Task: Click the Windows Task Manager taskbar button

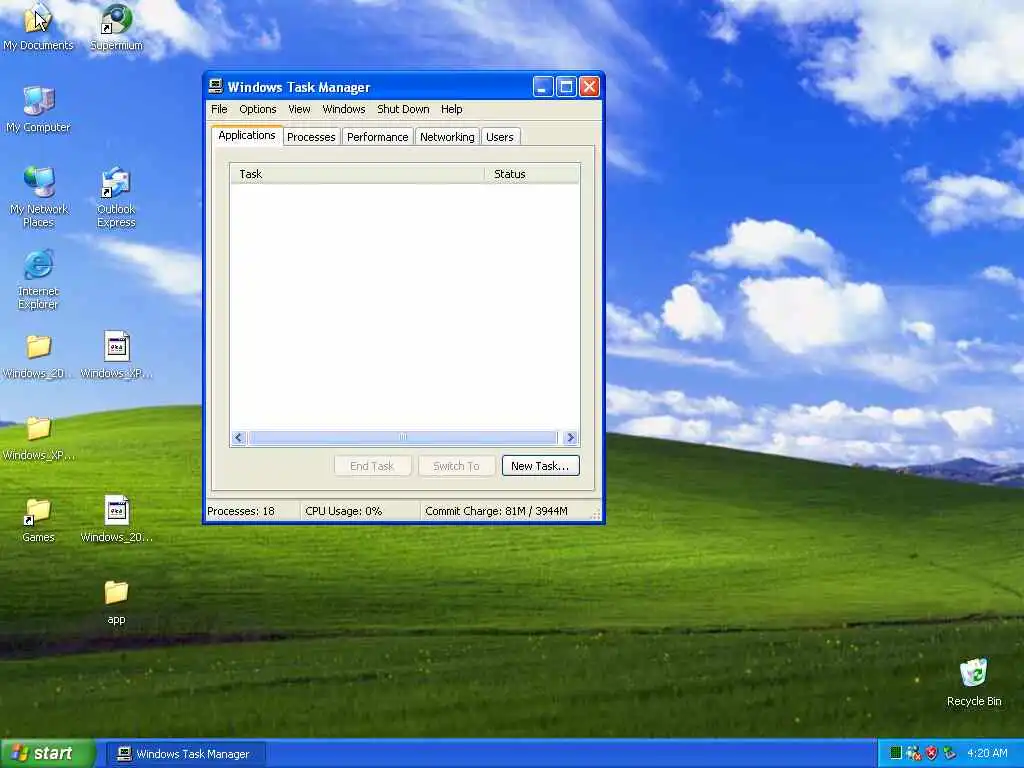Action: (x=184, y=754)
